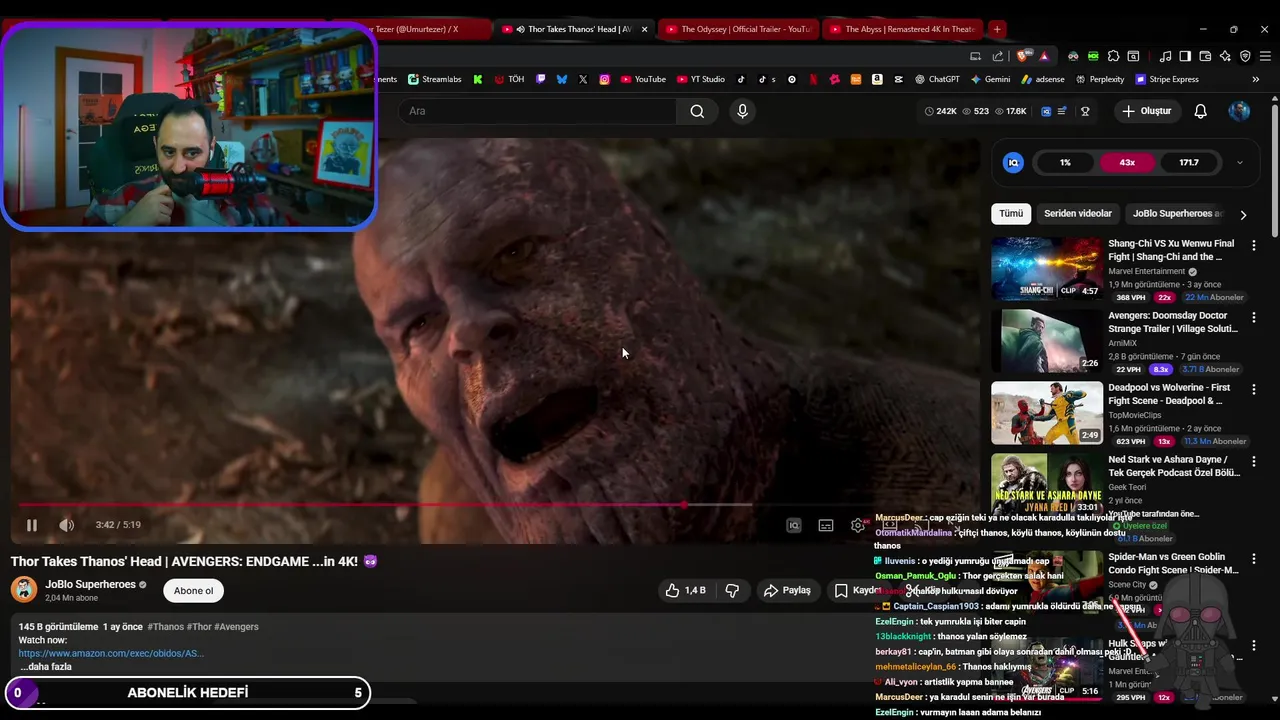The height and width of the screenshot is (720, 1280).
Task: Open the Bluesky butterfly bookmark
Action: (x=562, y=79)
